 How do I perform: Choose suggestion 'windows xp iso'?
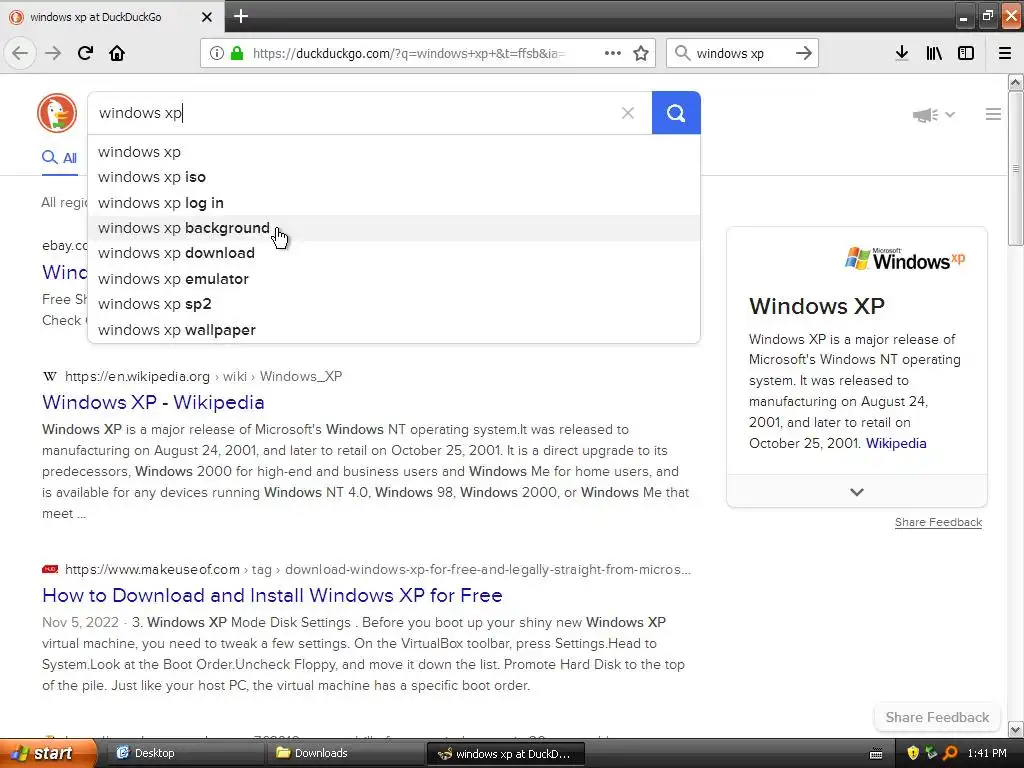(394, 177)
